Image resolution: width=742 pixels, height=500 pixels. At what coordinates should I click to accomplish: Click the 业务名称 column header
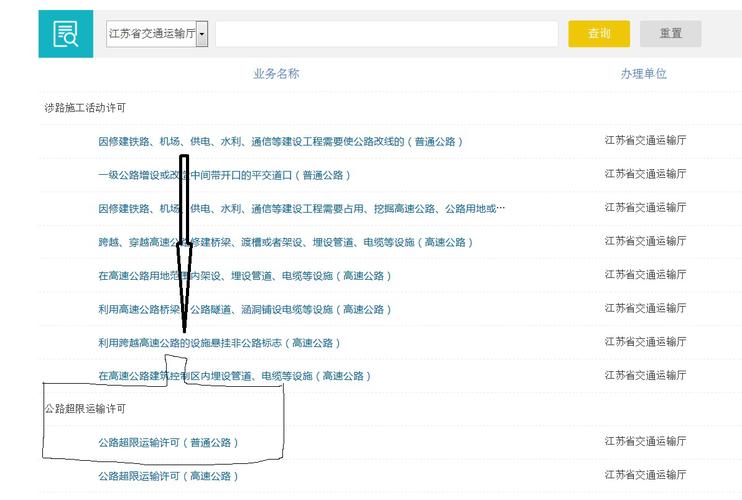[276, 74]
